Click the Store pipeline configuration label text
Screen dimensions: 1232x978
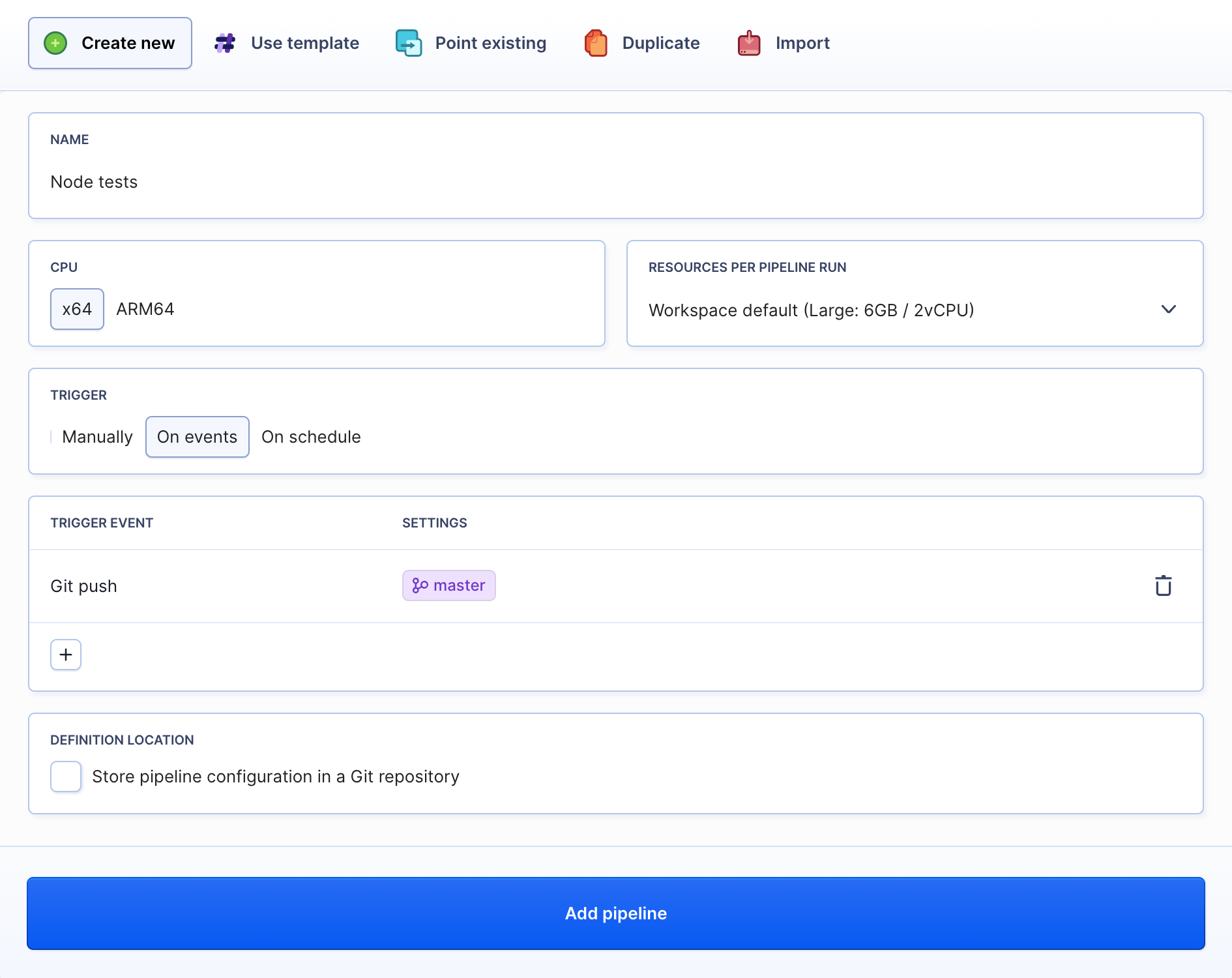276,777
